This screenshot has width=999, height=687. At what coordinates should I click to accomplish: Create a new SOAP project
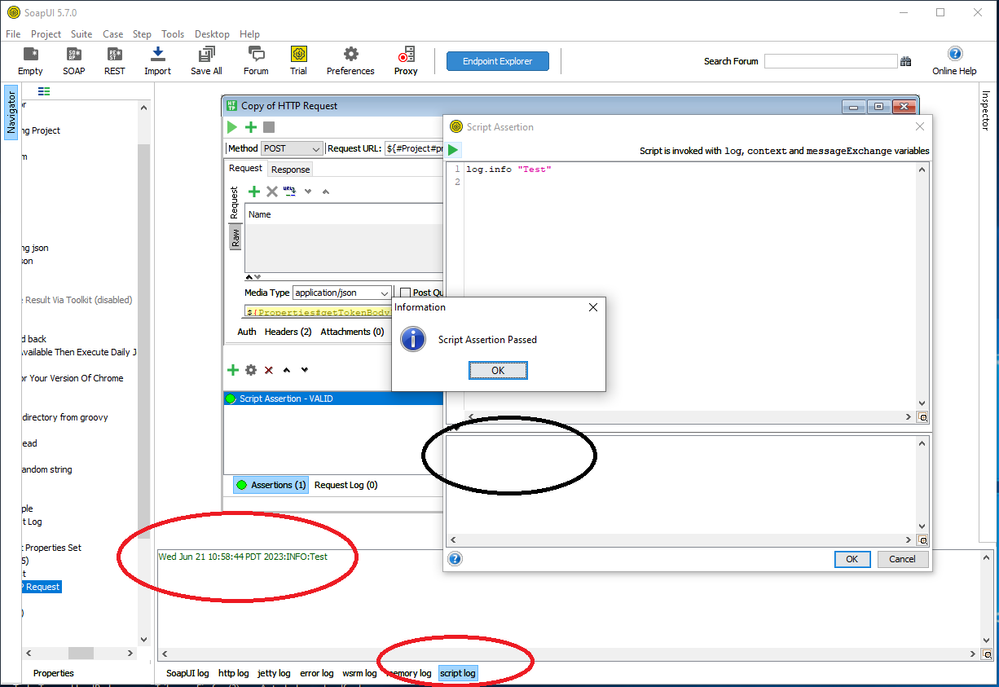tap(74, 61)
